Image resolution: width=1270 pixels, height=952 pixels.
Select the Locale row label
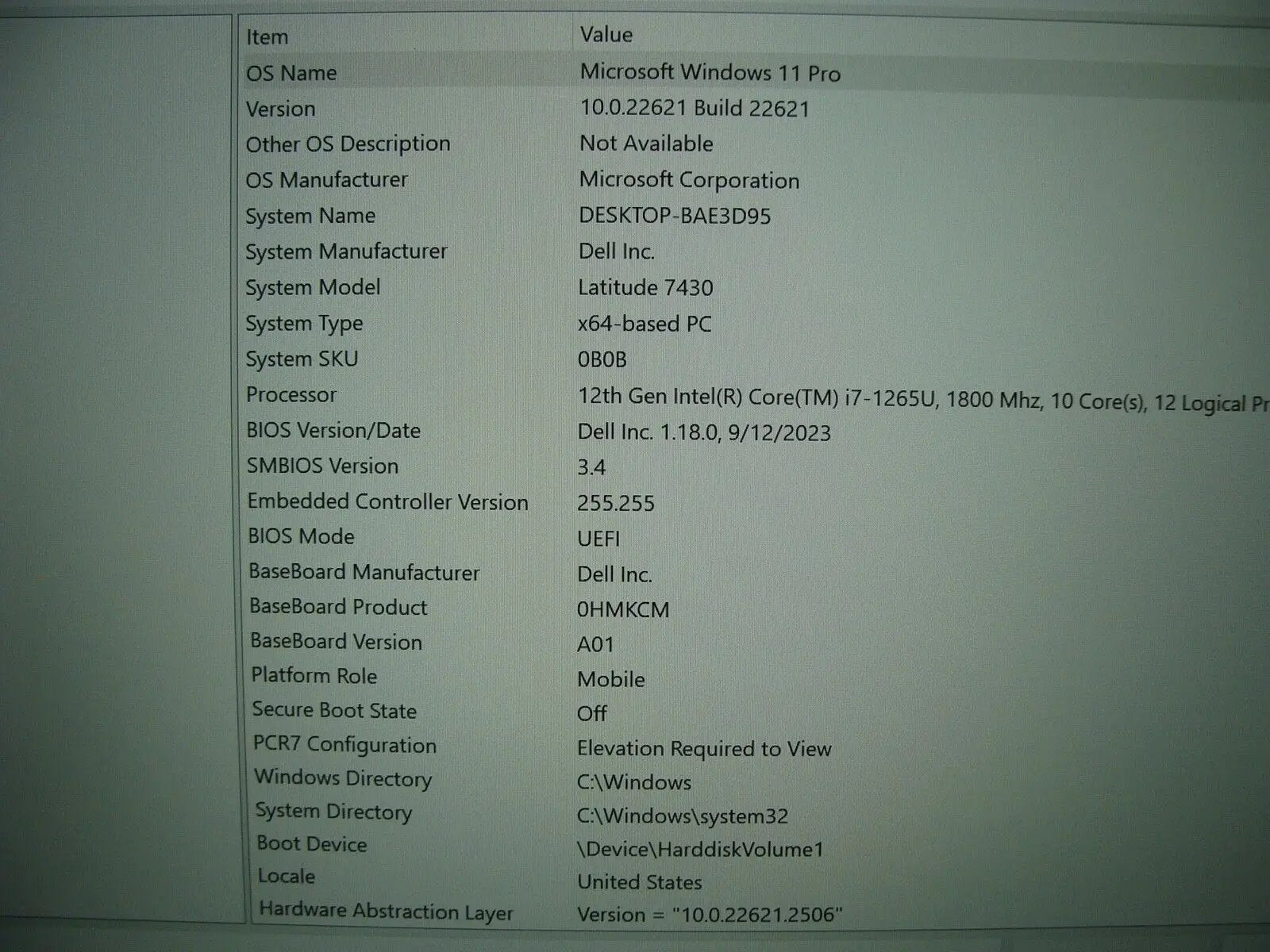pos(287,877)
